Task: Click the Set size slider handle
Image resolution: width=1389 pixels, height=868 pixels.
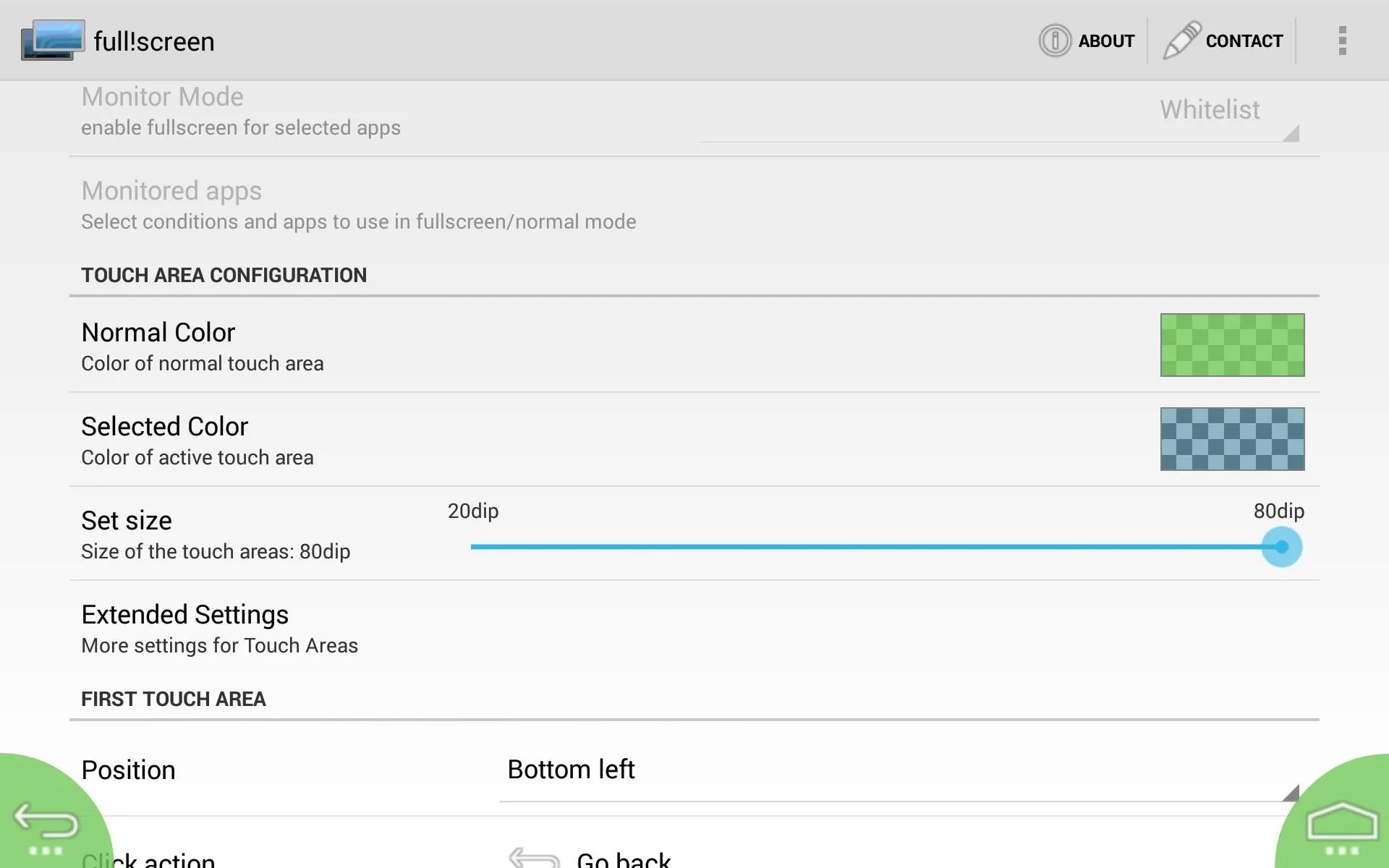Action: 1281,547
